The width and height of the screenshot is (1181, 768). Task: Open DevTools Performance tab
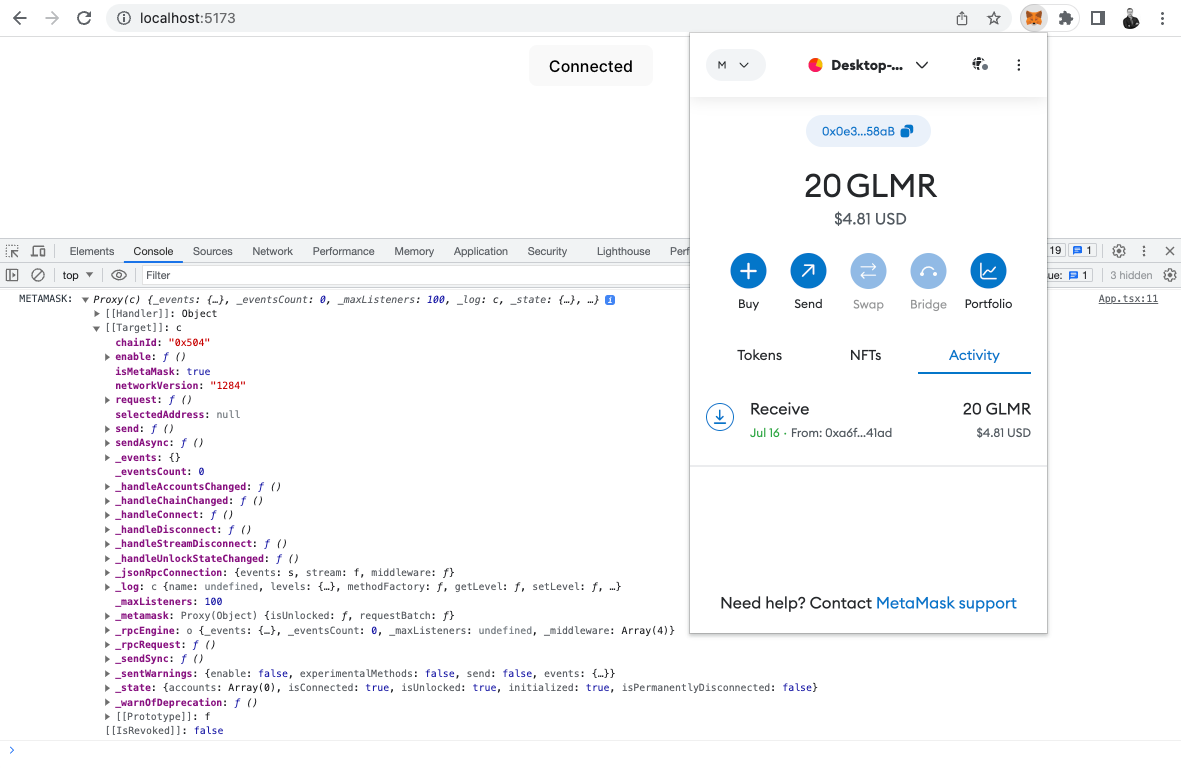point(343,251)
